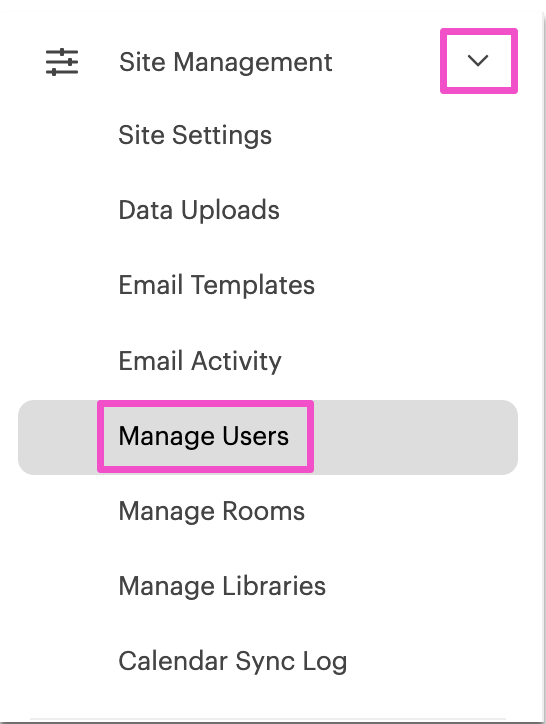The width and height of the screenshot is (546, 724).
Task: Choose the Email Activity sidebar entry
Action: [200, 361]
